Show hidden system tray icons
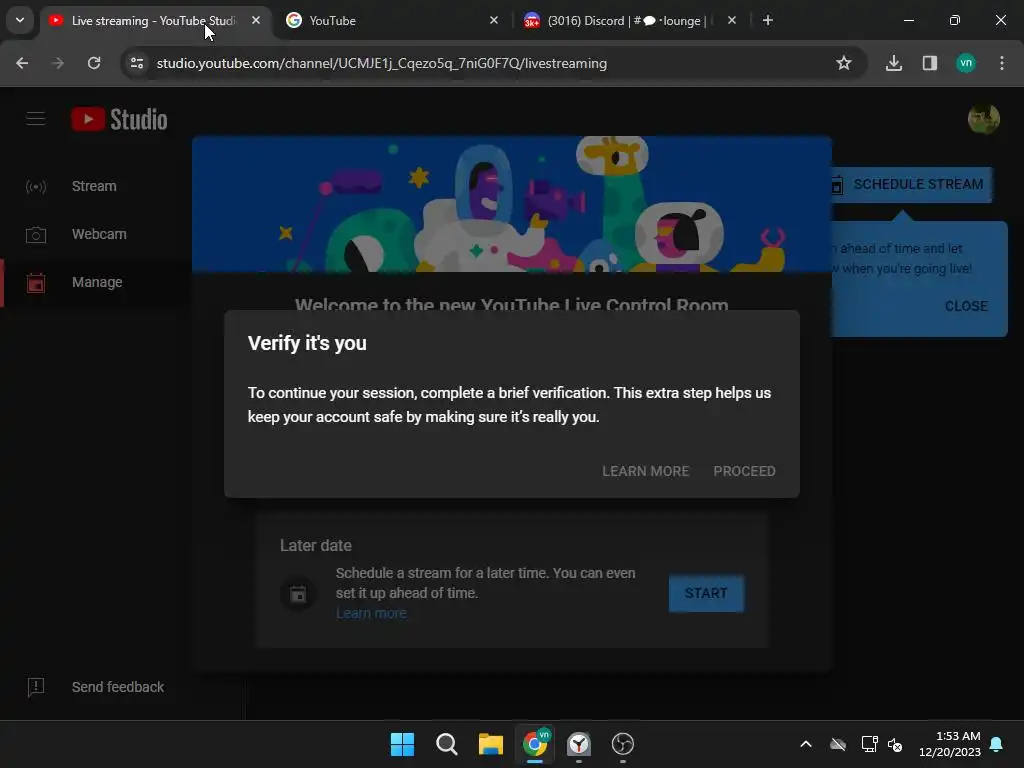The width and height of the screenshot is (1024, 768). (x=806, y=744)
